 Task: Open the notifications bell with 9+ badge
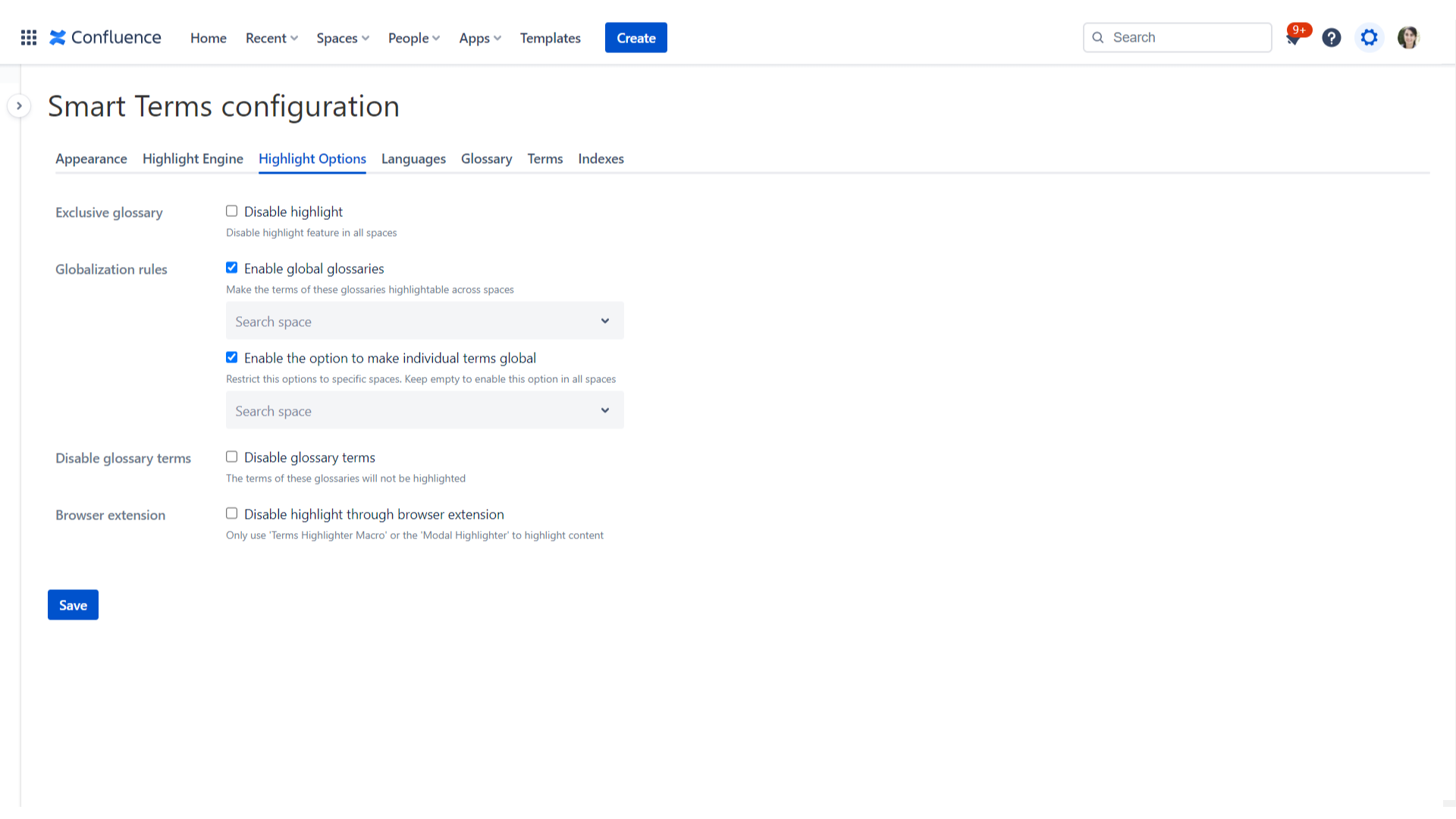(1294, 38)
